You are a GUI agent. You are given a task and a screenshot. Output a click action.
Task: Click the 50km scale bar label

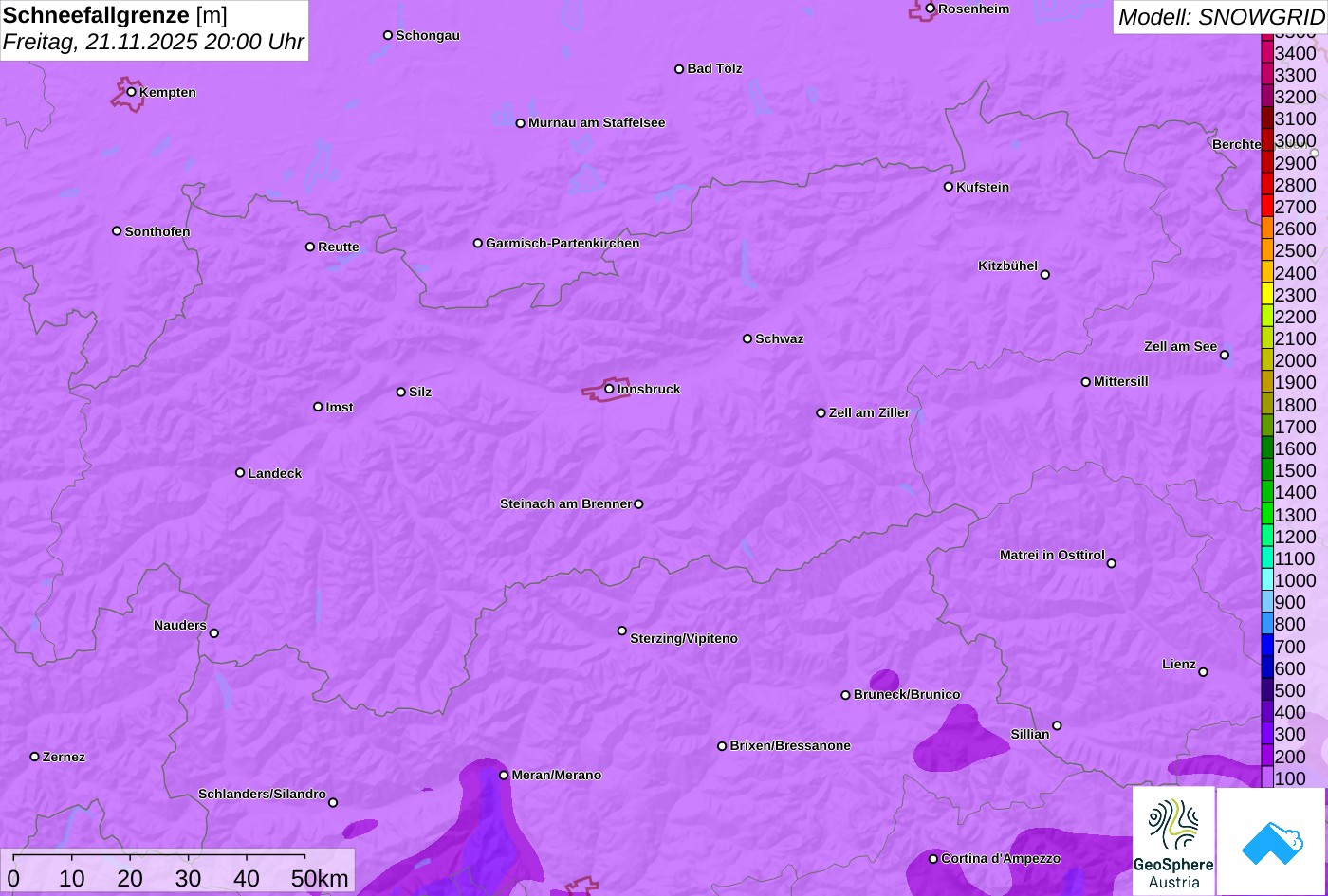pos(320,878)
